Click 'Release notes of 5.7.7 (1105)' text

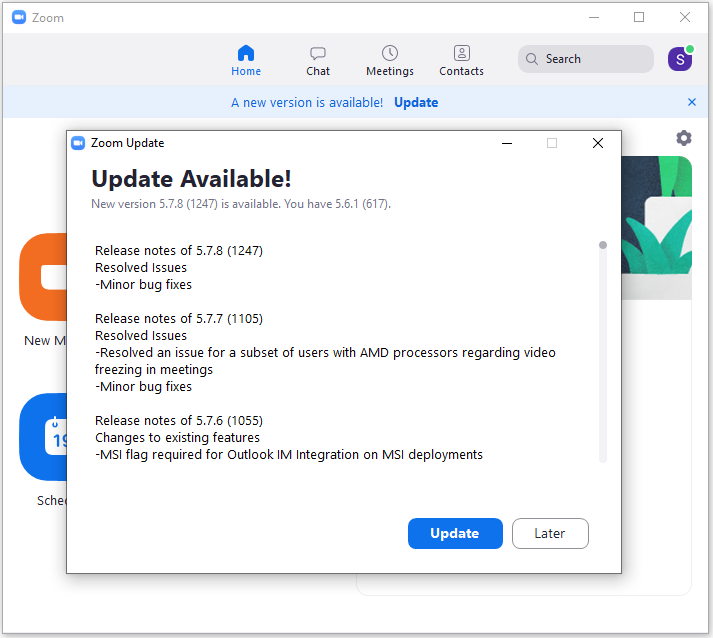[x=179, y=318]
